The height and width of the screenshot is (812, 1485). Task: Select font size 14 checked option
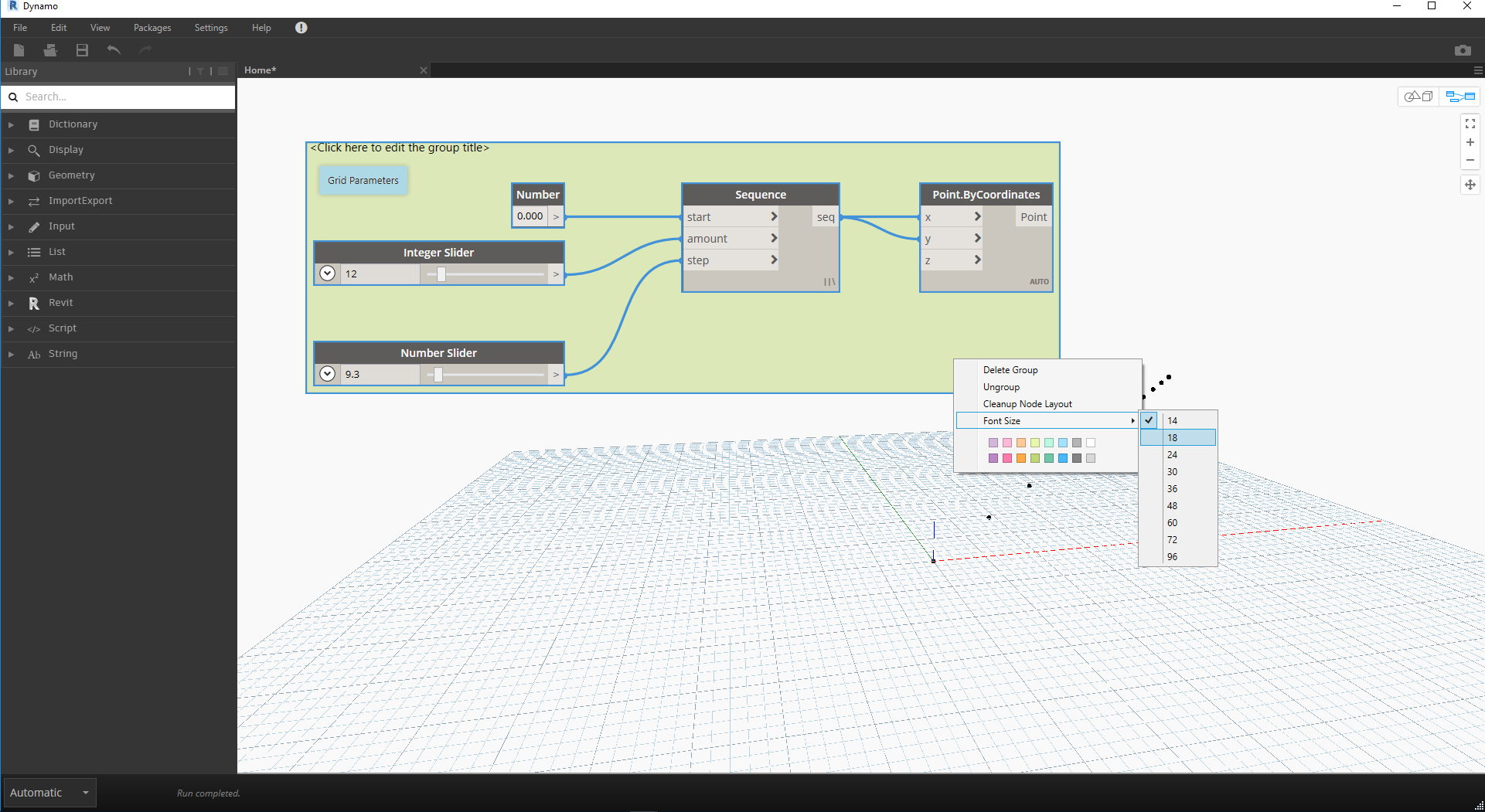(x=1173, y=420)
